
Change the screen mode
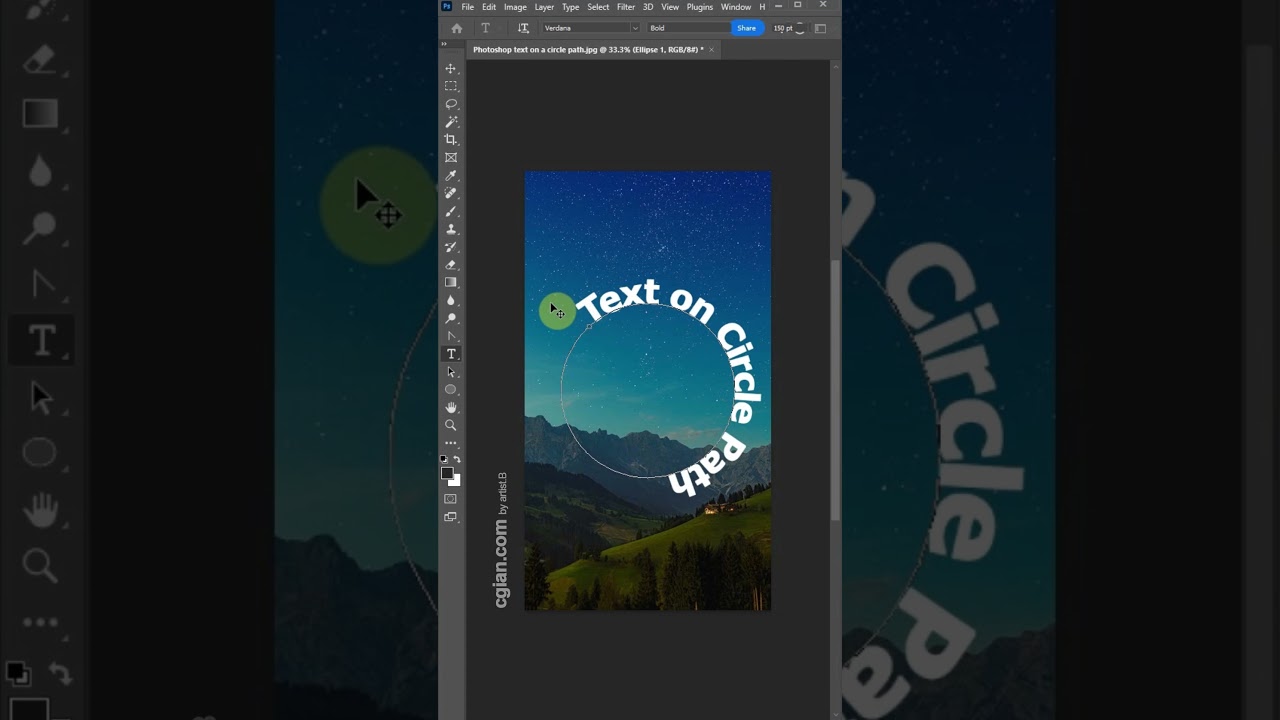pyautogui.click(x=451, y=517)
